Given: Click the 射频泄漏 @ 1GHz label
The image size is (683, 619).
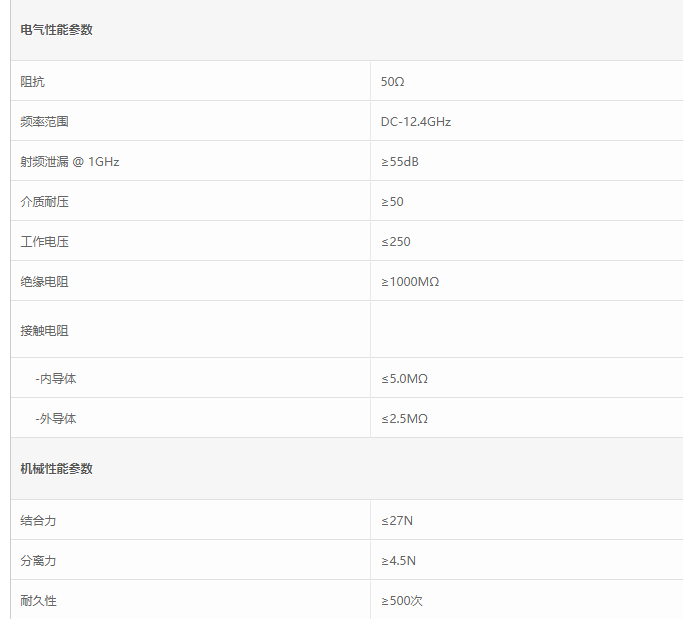Looking at the screenshot, I should [70, 162].
